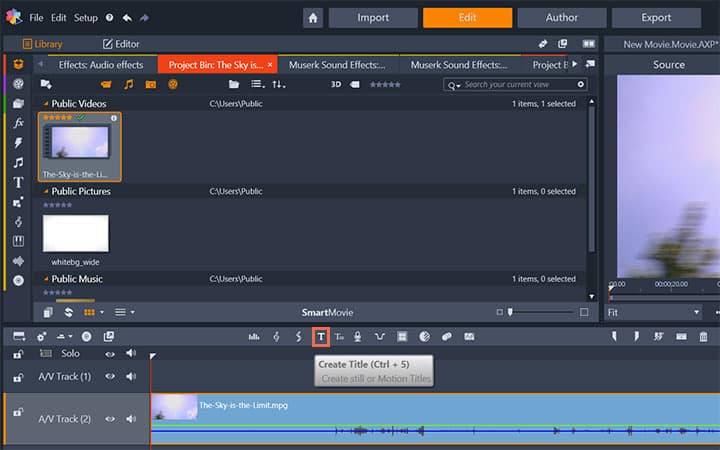Open the group-by list dropdown
Viewport: 720px width, 450px height.
pyautogui.click(x=258, y=84)
